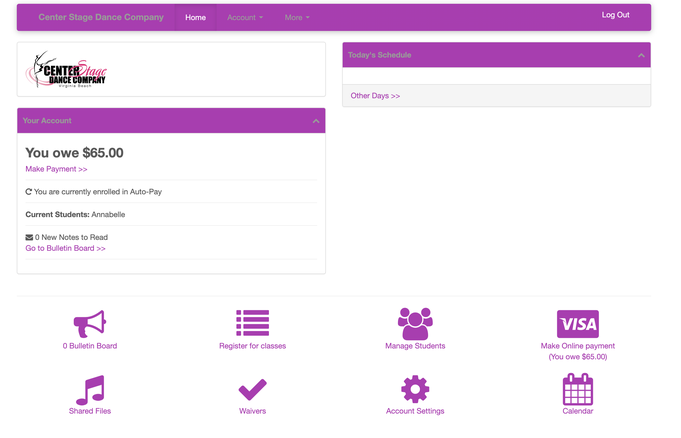This screenshot has width=681, height=438.
Task: Click the Auto-Pay refresh icon
Action: 29,192
